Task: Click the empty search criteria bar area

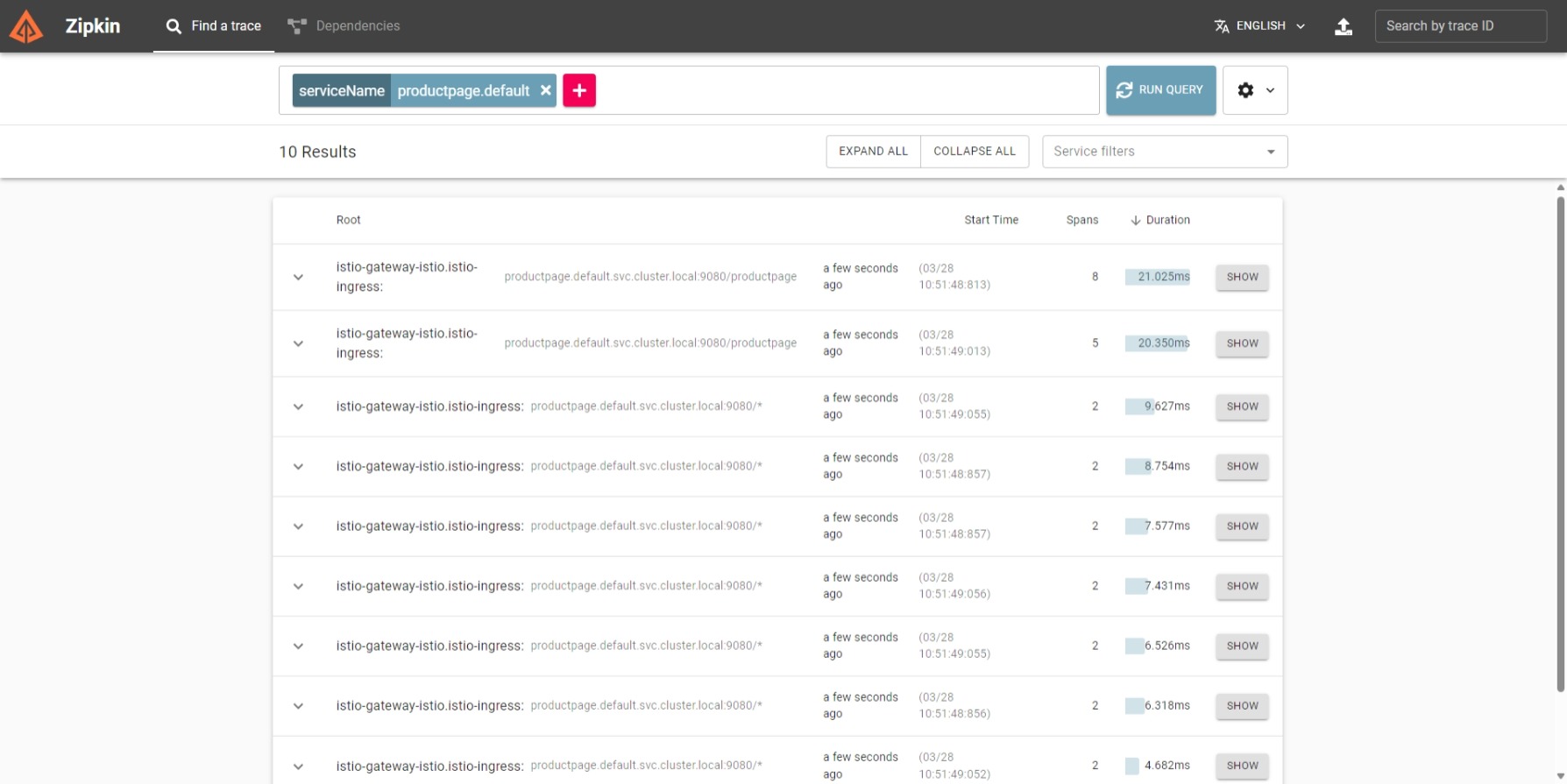Action: [846, 90]
